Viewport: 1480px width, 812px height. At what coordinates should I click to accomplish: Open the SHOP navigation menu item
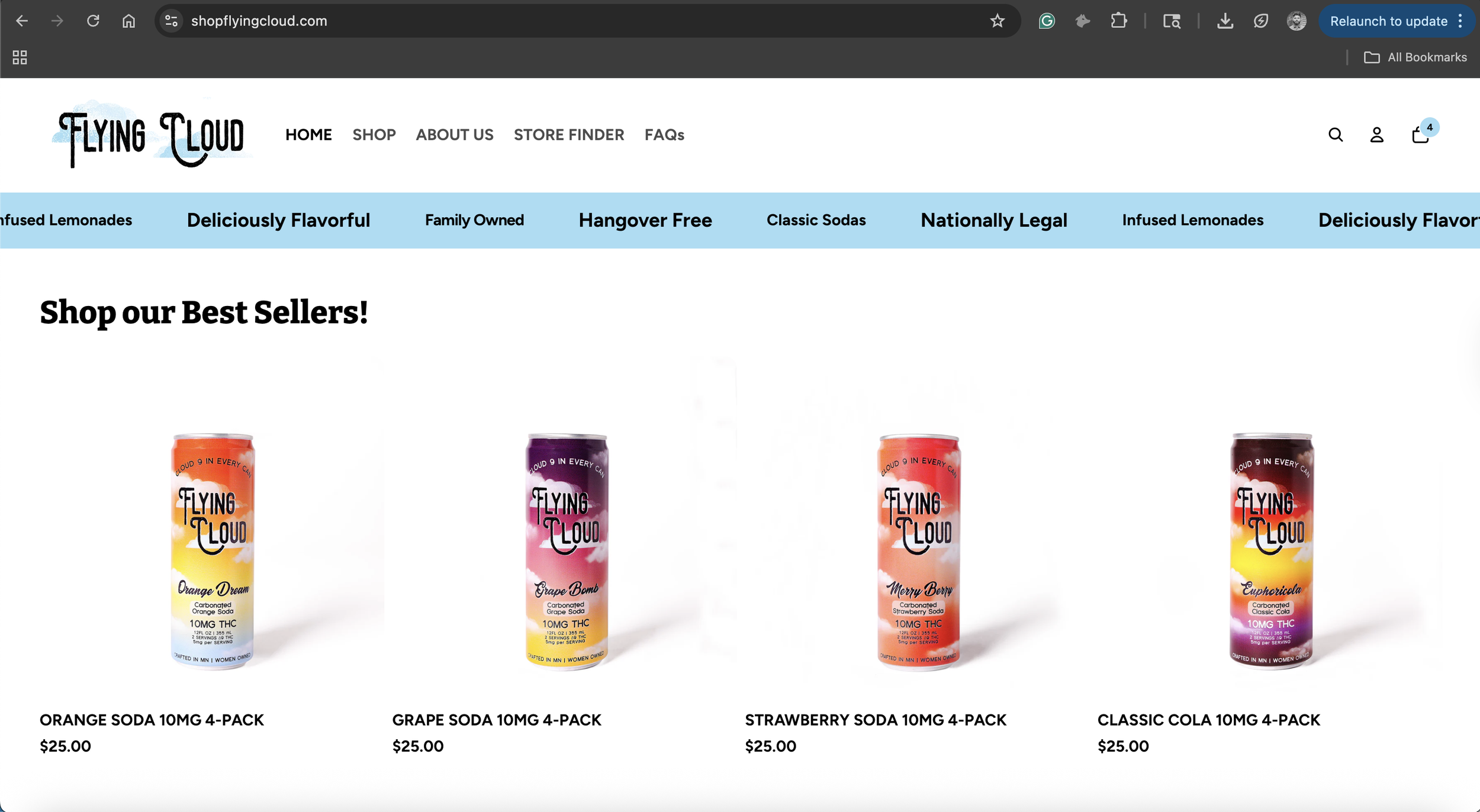pyautogui.click(x=374, y=135)
